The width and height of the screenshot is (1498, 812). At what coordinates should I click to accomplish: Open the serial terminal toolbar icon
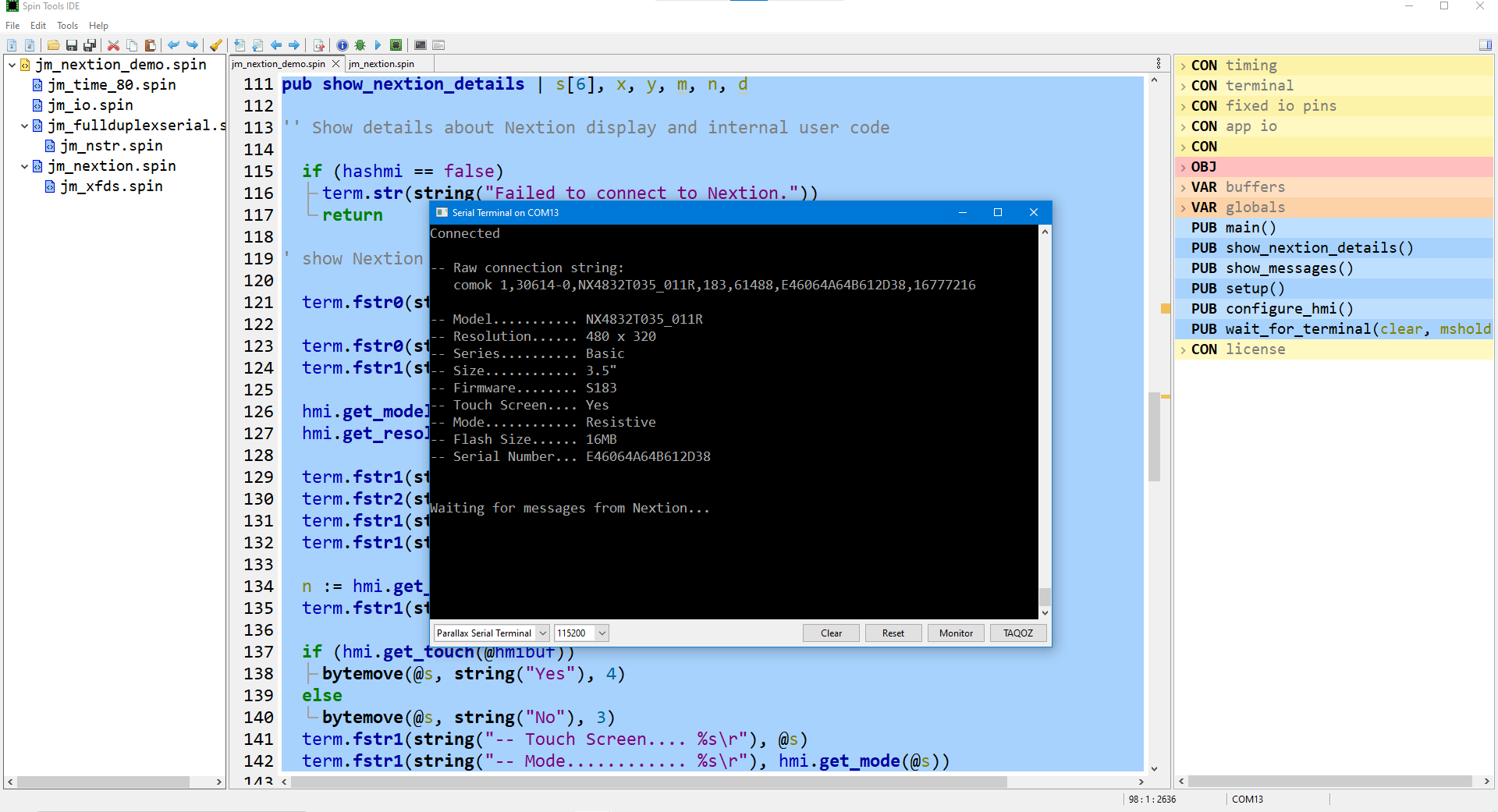pos(421,45)
